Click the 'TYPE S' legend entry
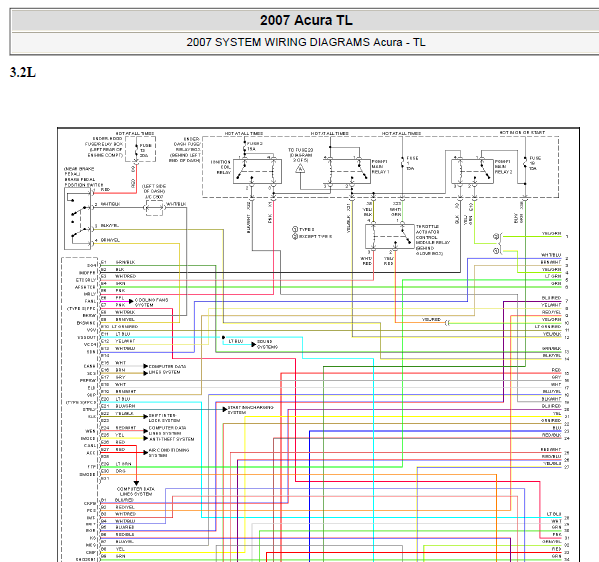This screenshot has height=562, width=599. [303, 229]
